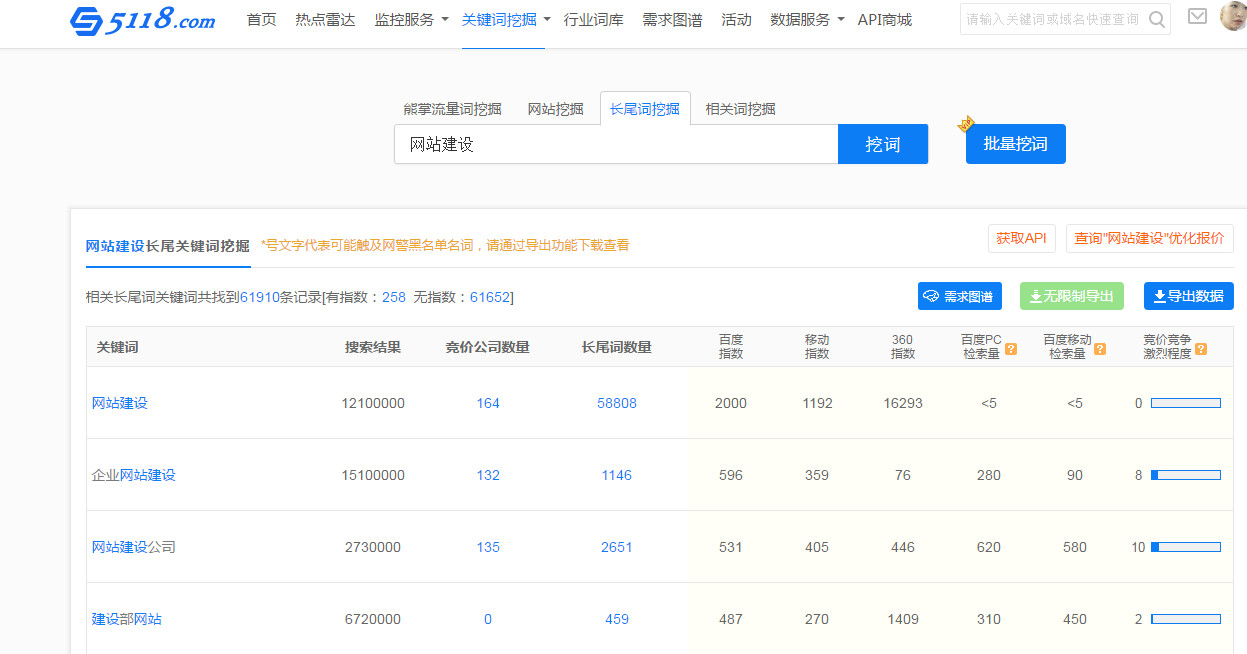Viewport: 1247px width, 654px height.
Task: Click the magnifier search icon in header
Action: [x=1157, y=20]
